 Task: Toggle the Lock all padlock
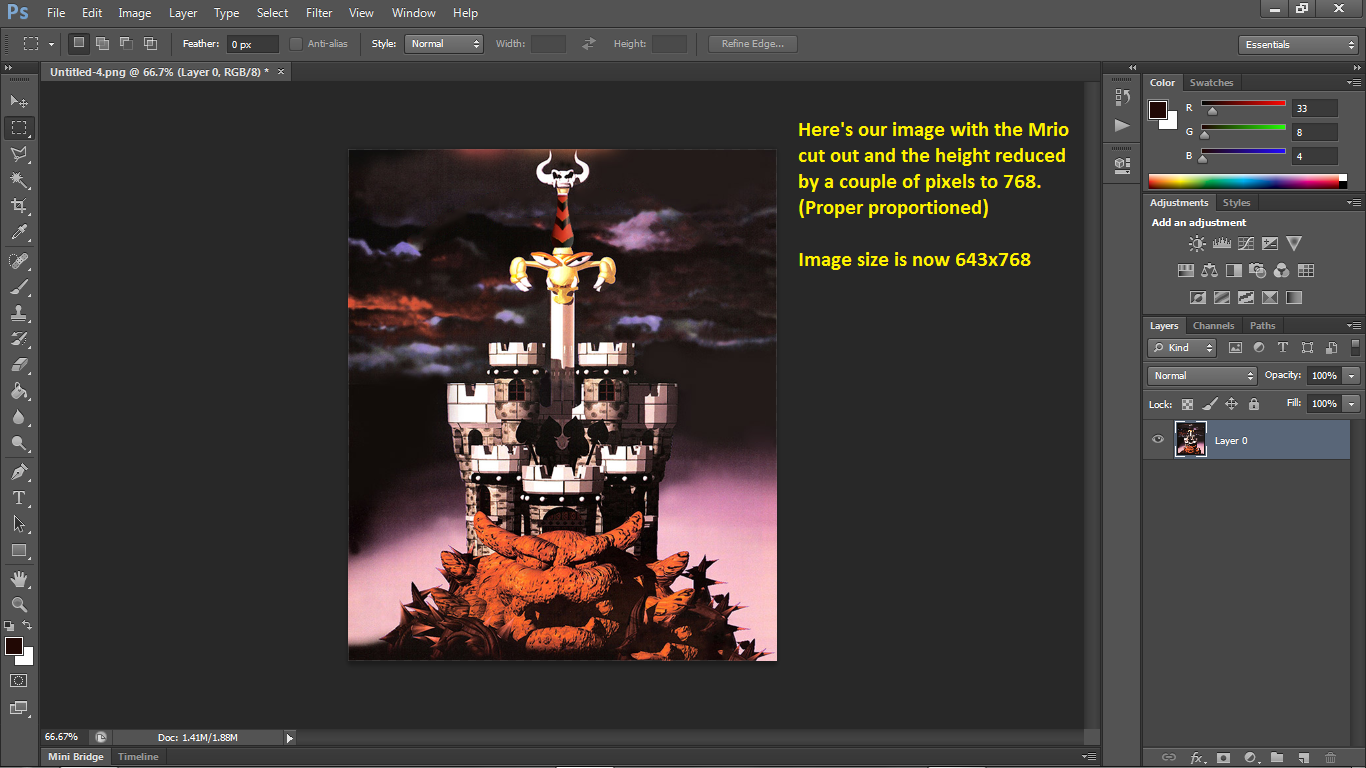(x=1253, y=404)
